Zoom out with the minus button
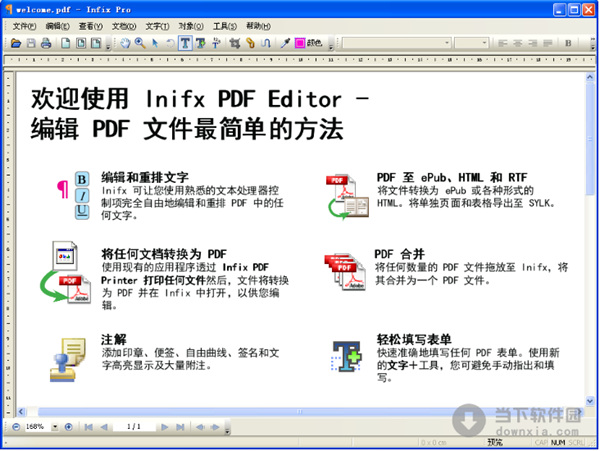600x451 pixels. pyautogui.click(x=16, y=427)
